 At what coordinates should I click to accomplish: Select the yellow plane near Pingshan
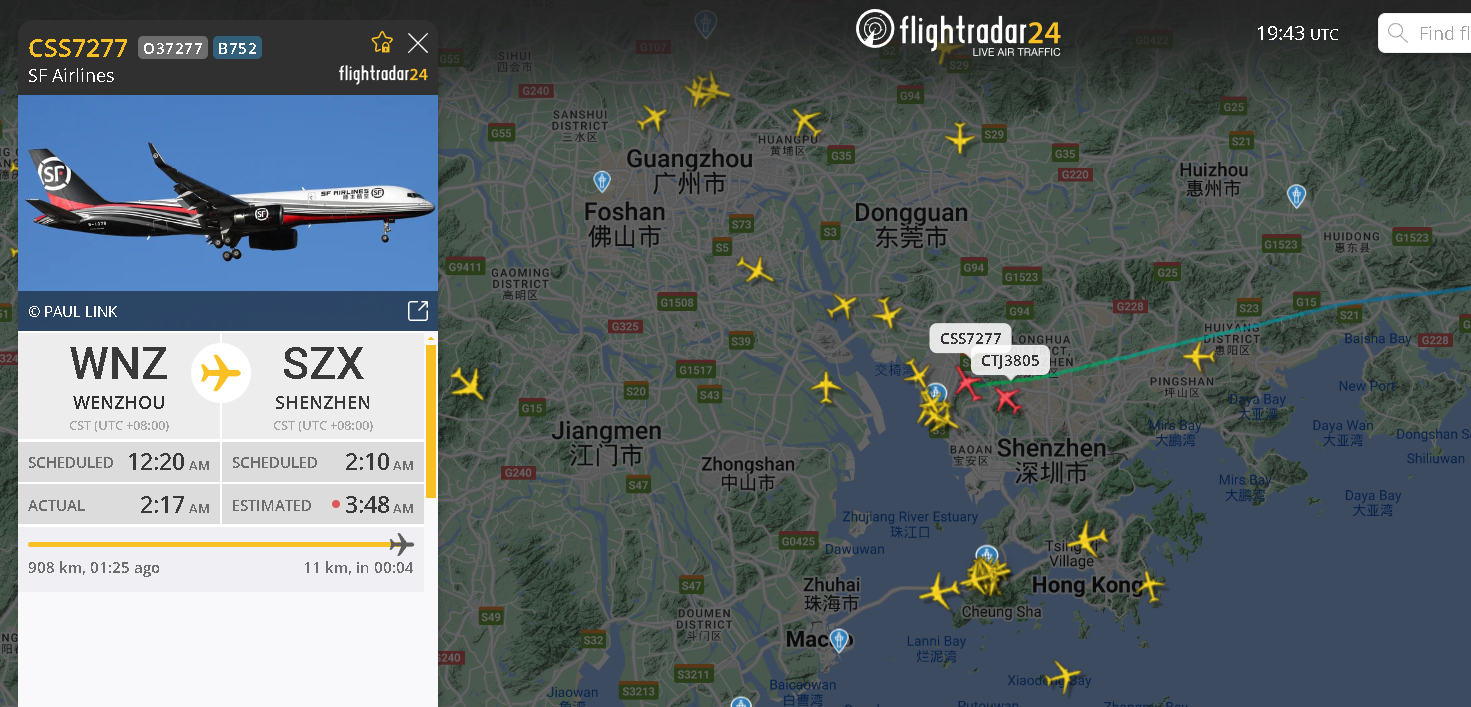coord(1198,355)
